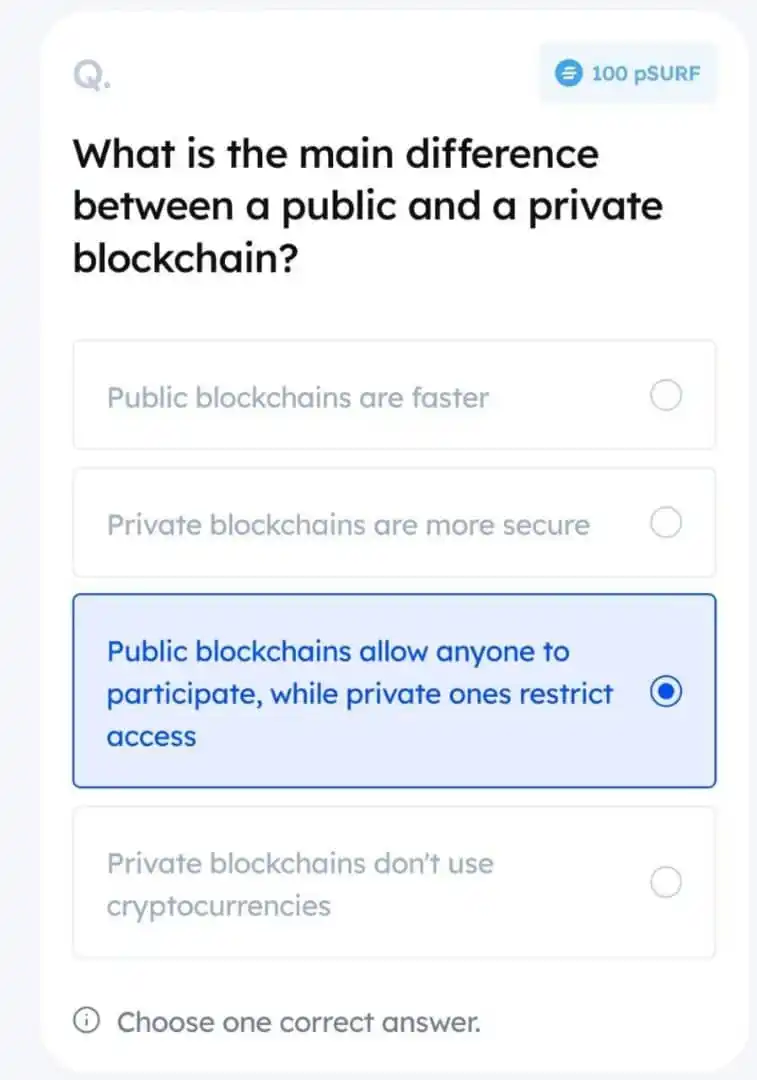Click the word "cryptocurrencies" in last option
The width and height of the screenshot is (757, 1080).
219,906
